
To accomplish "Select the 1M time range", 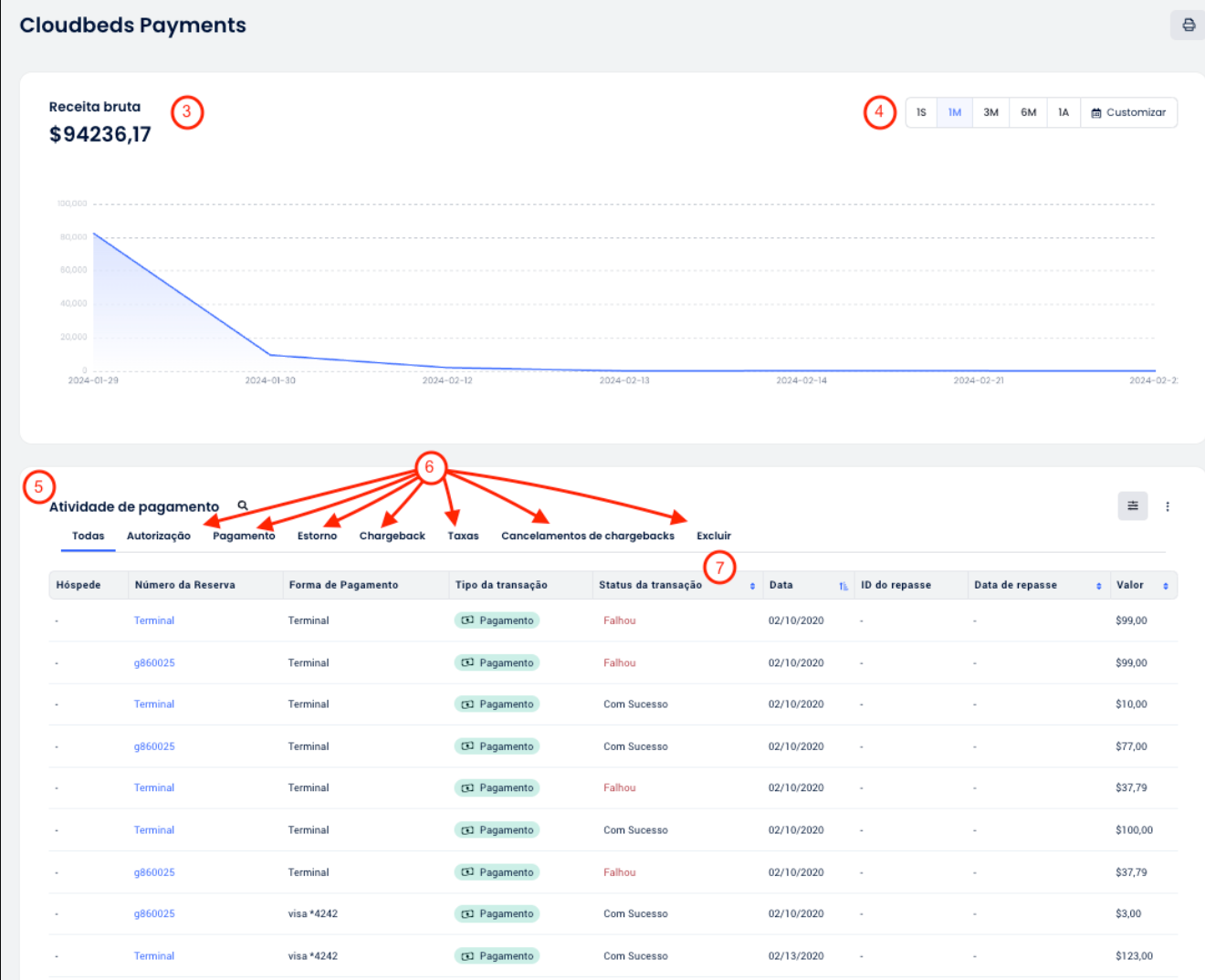I will coord(955,112).
